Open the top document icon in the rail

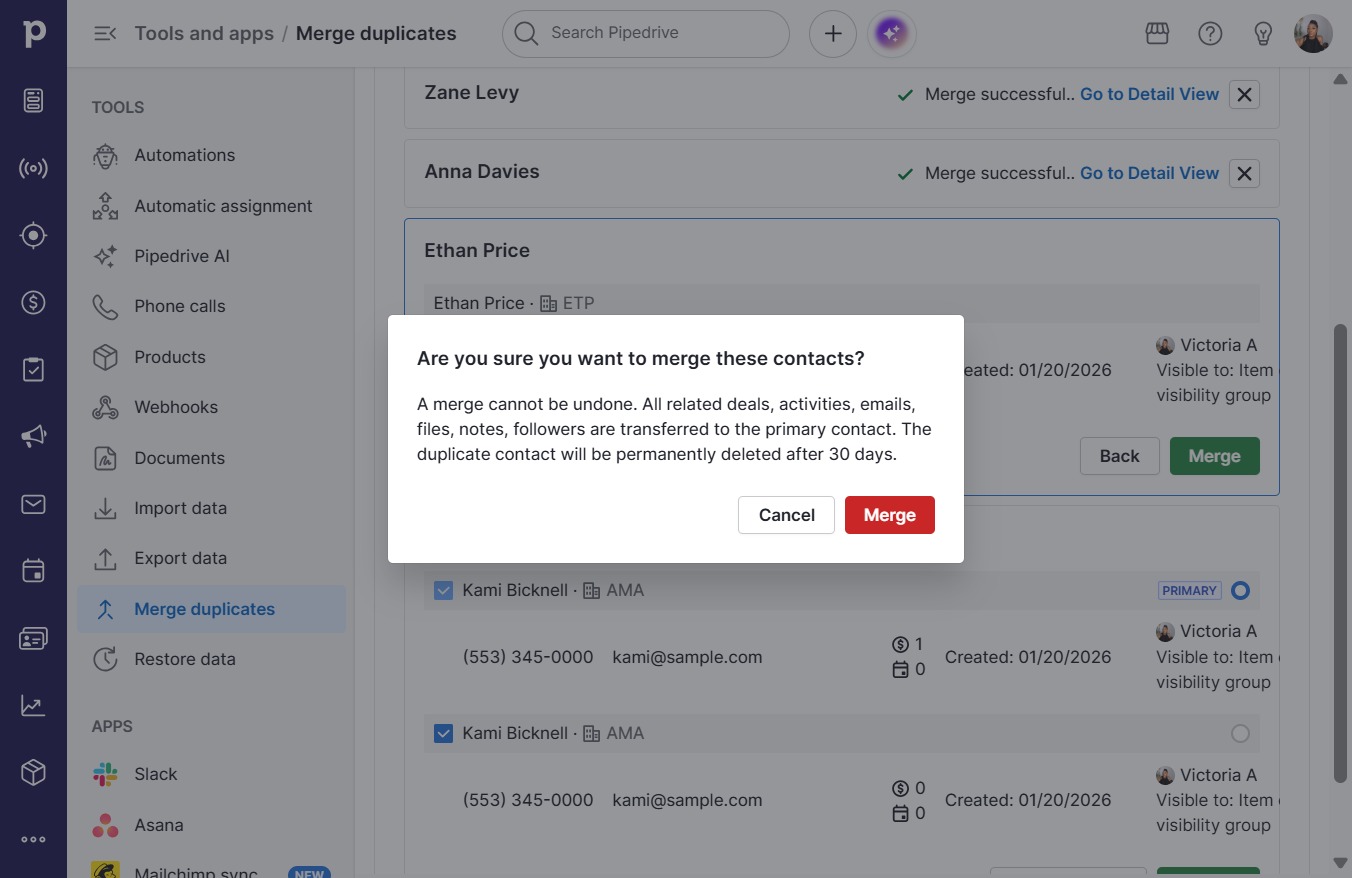[x=33, y=100]
